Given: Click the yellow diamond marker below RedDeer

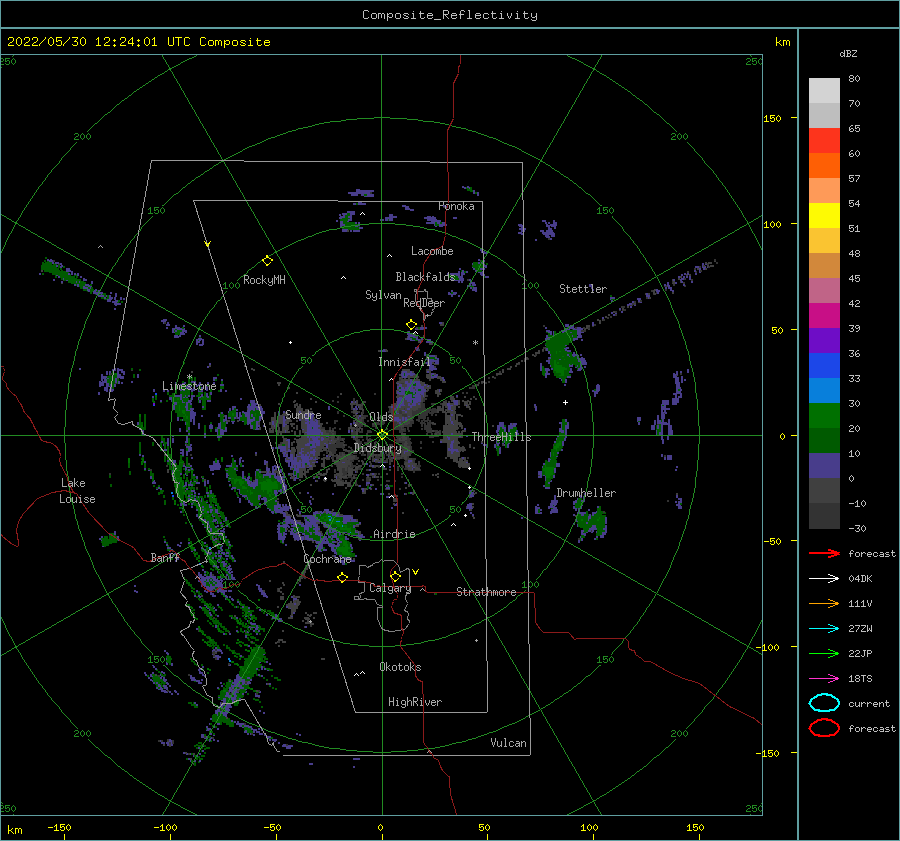Looking at the screenshot, I should [412, 325].
